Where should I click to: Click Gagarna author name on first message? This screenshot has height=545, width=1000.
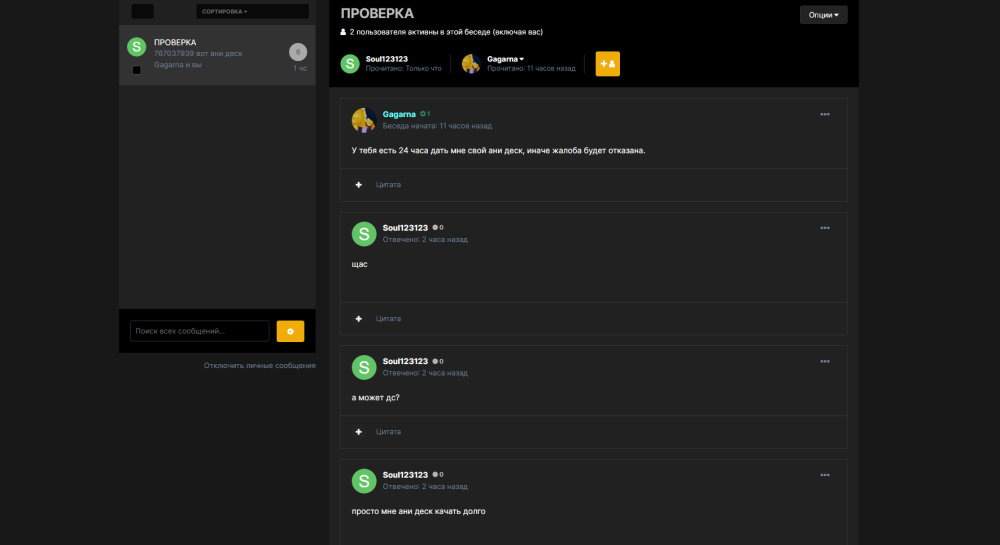click(399, 114)
